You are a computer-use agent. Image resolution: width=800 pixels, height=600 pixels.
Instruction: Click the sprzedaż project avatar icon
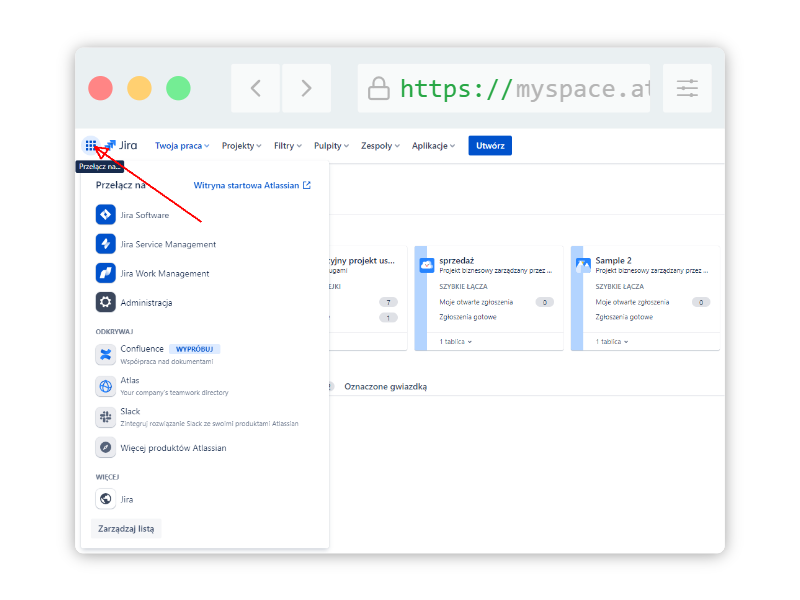[x=427, y=265]
